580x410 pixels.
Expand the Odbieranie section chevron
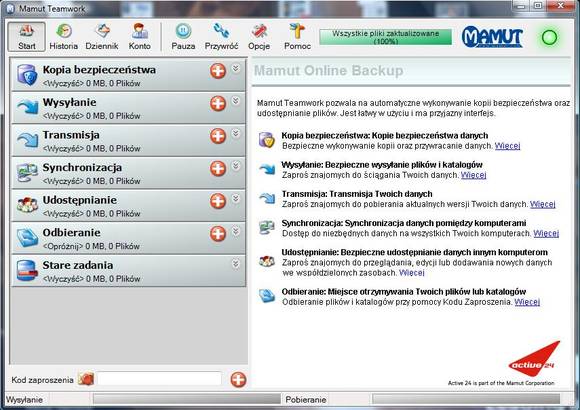(x=236, y=231)
